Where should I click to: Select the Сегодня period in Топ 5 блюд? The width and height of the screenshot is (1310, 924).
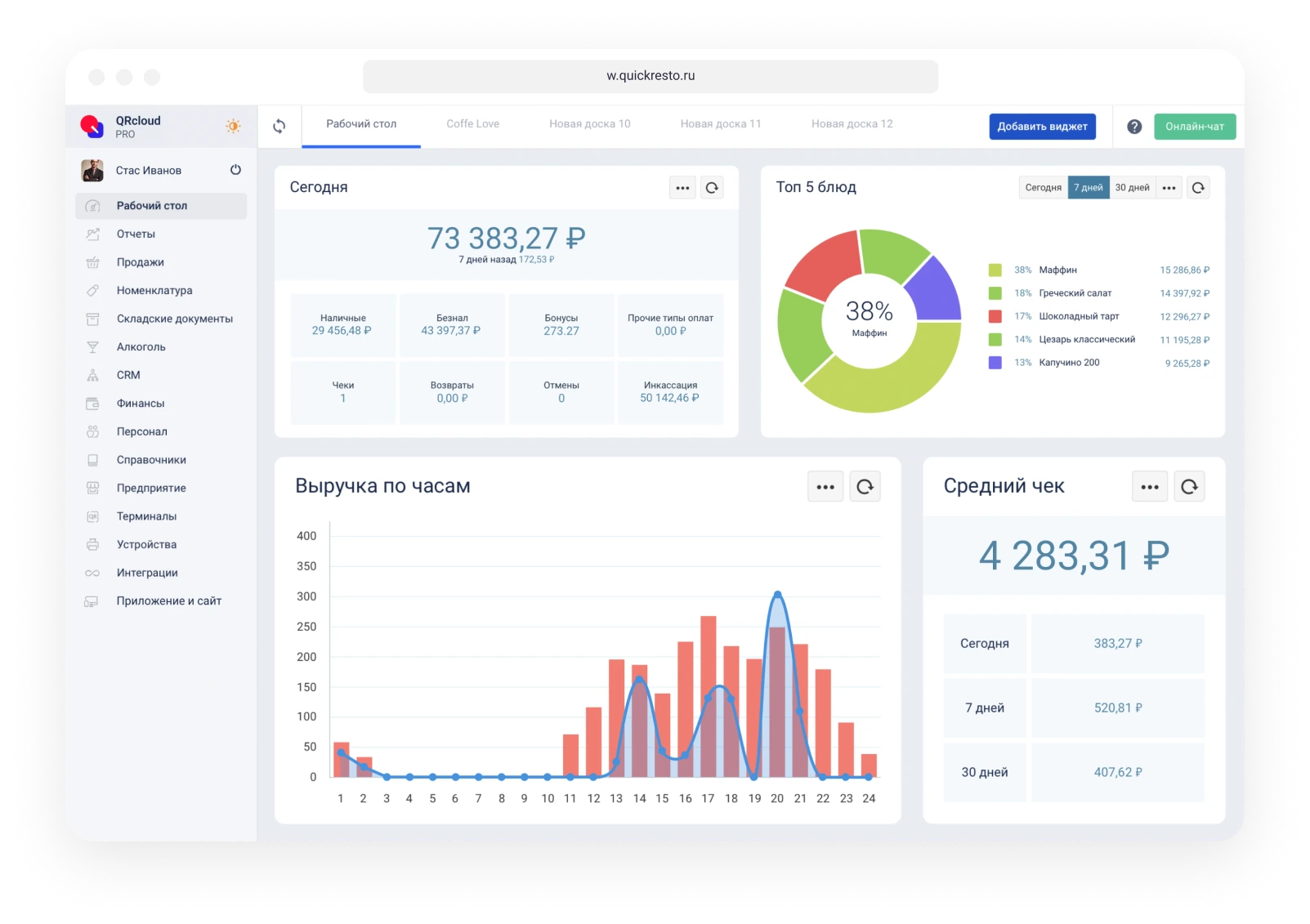click(x=1043, y=188)
